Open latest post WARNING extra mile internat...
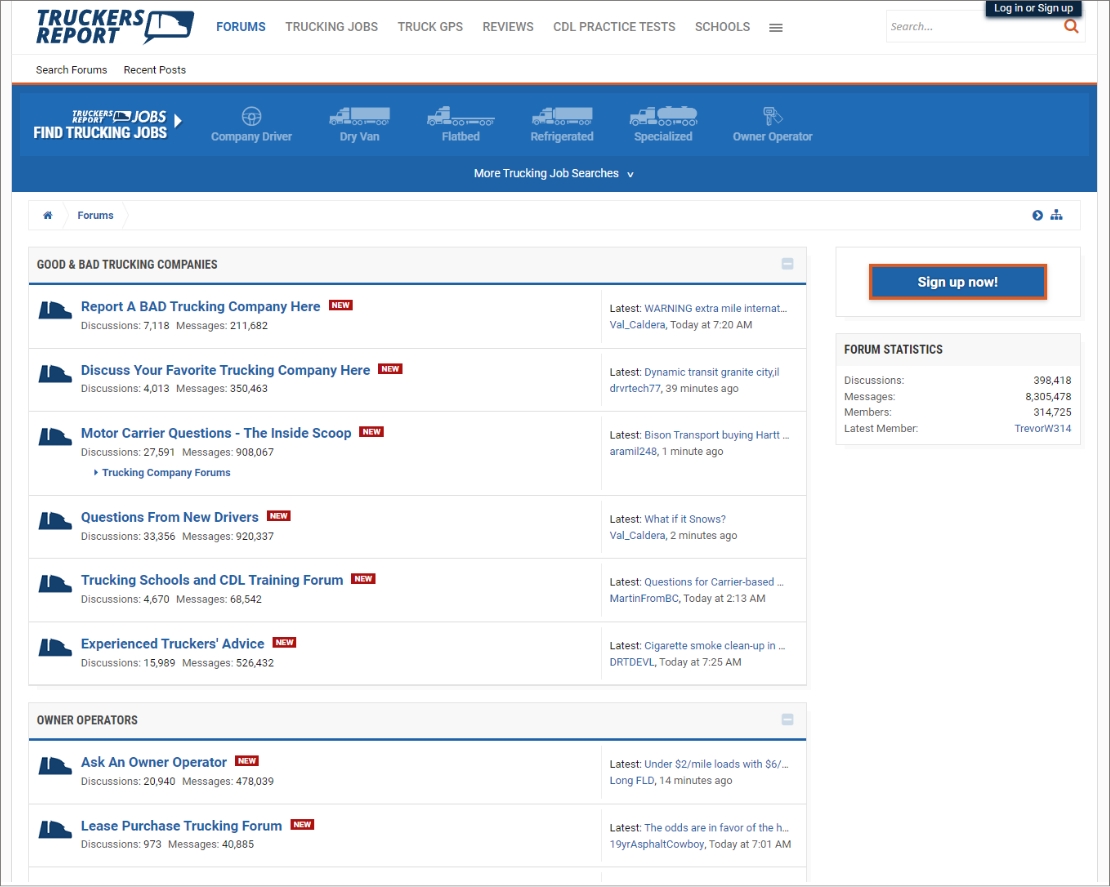This screenshot has width=1110, height=887. 715,309
